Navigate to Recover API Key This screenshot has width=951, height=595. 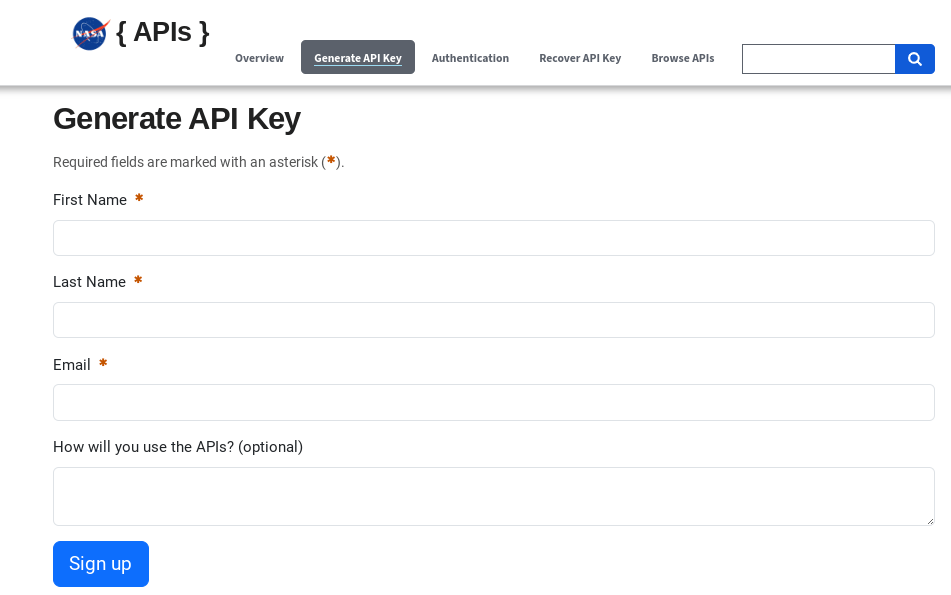pos(580,58)
